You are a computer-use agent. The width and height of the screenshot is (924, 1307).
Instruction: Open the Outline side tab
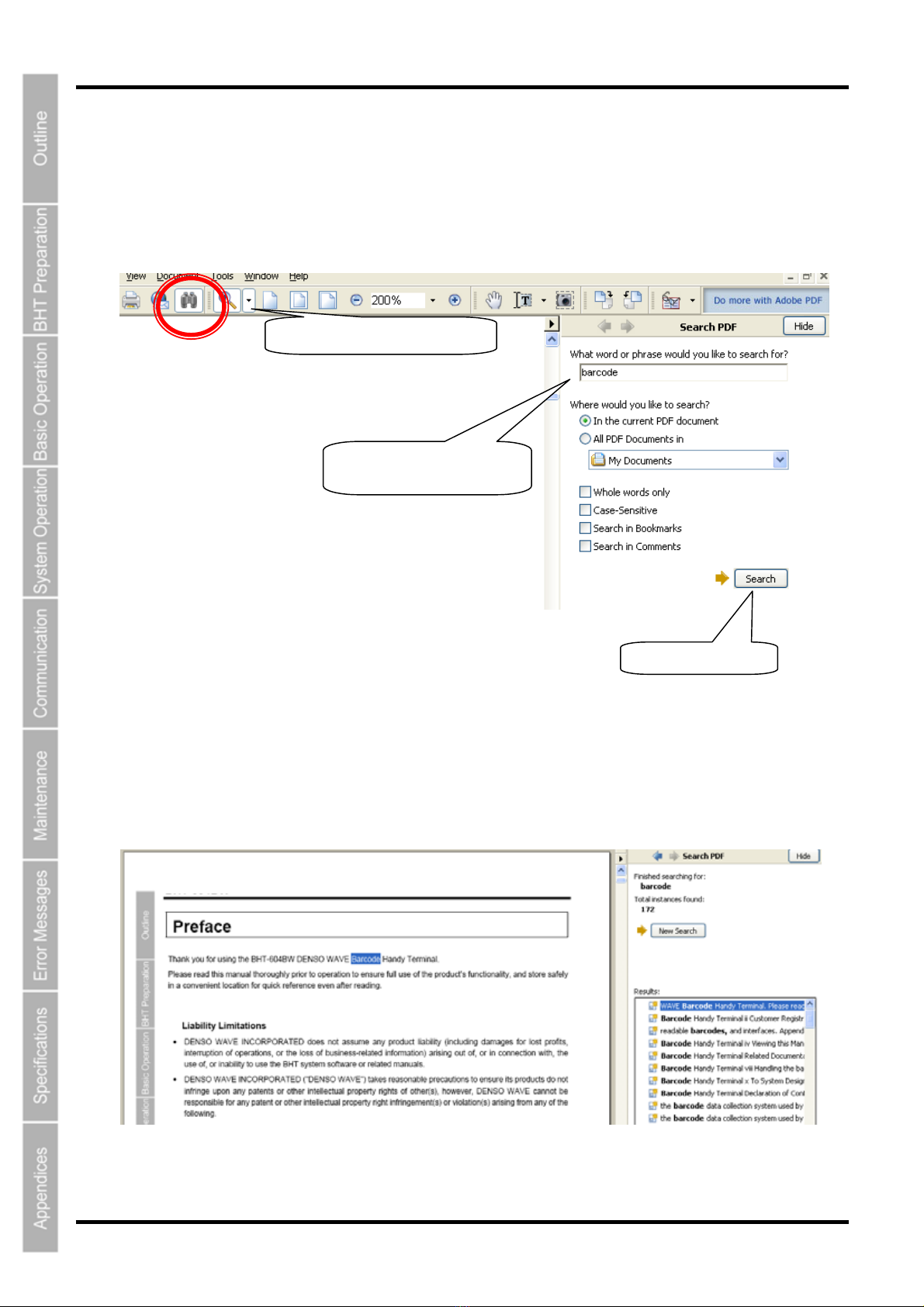[x=40, y=138]
